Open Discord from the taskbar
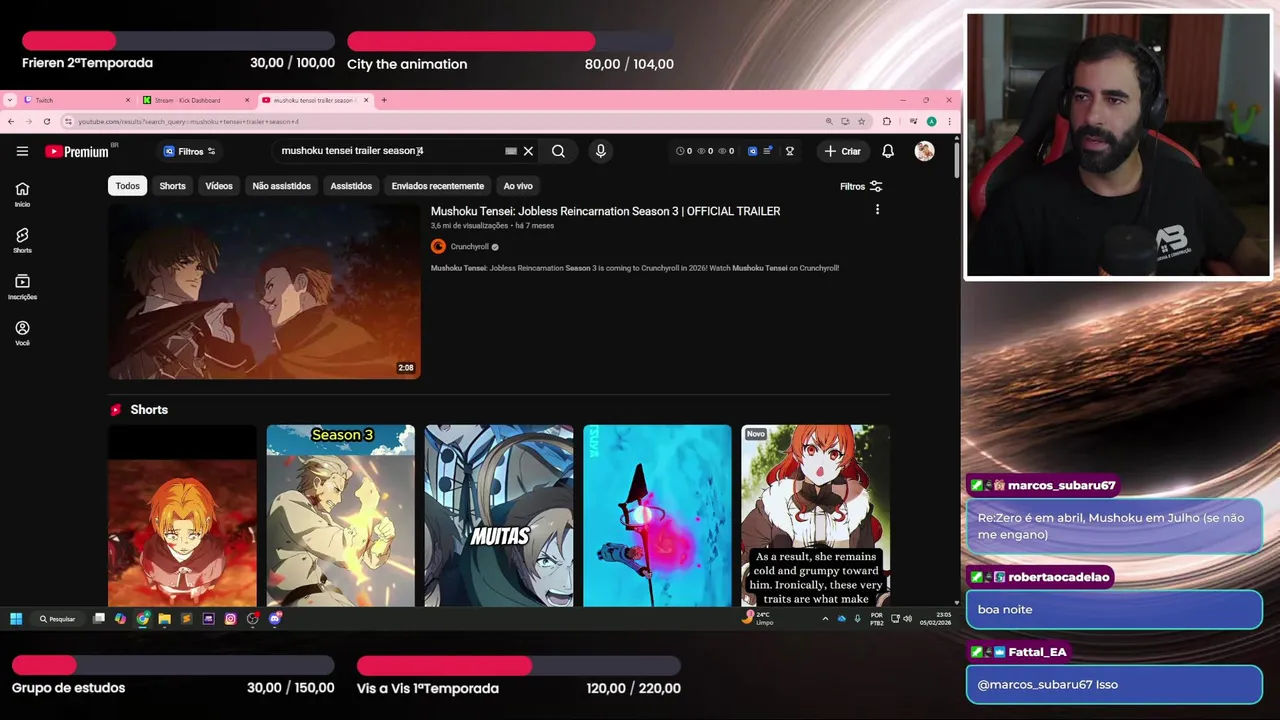 click(x=274, y=619)
